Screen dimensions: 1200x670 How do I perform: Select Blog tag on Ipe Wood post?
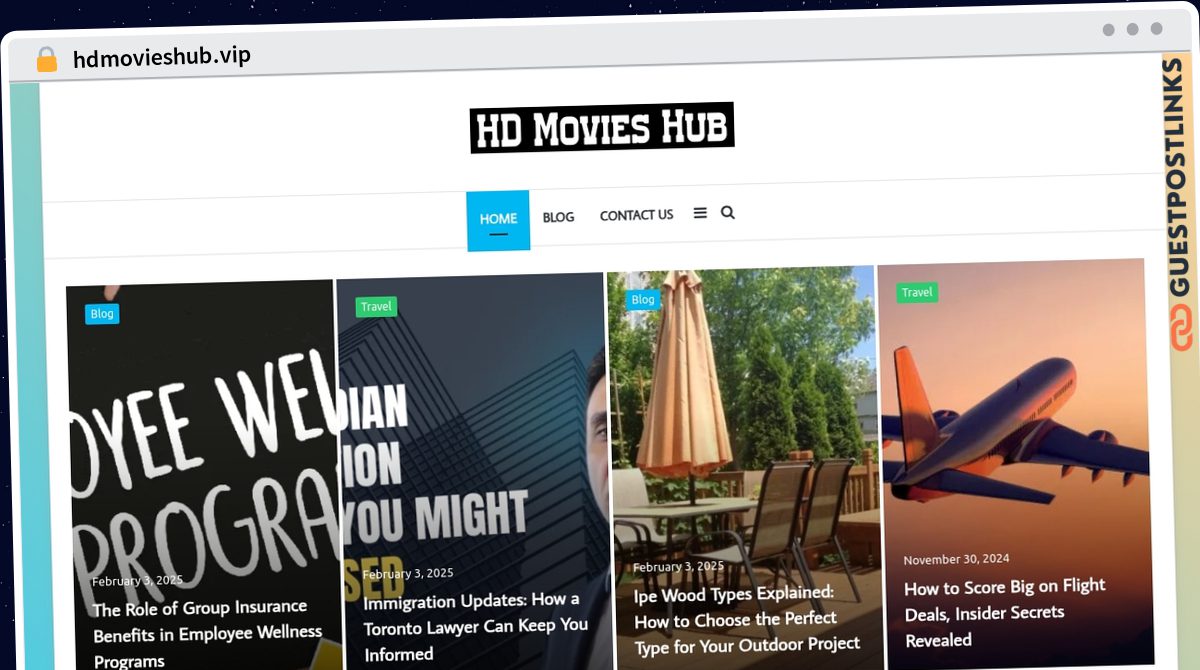[643, 299]
